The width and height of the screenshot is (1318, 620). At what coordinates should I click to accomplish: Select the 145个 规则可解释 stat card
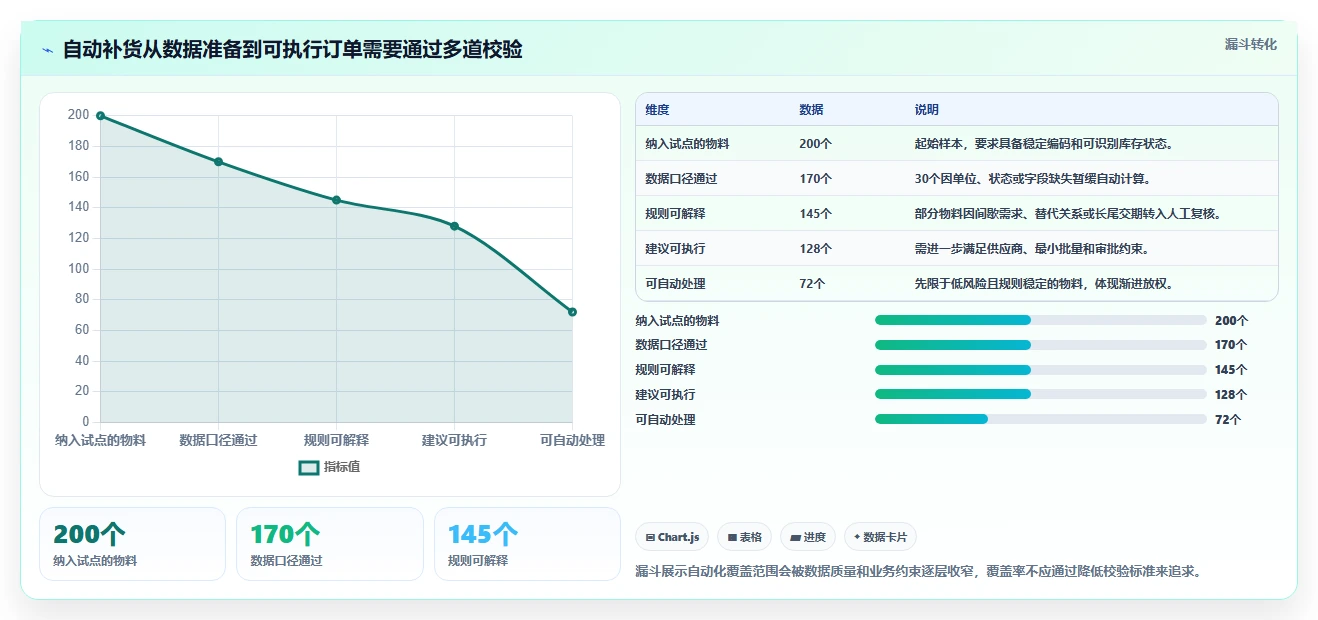pos(527,544)
